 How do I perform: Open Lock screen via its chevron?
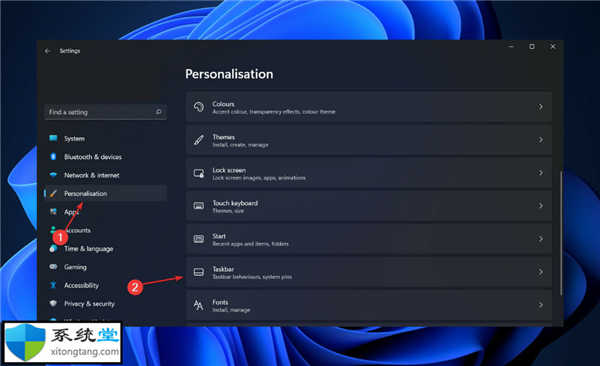(540, 173)
